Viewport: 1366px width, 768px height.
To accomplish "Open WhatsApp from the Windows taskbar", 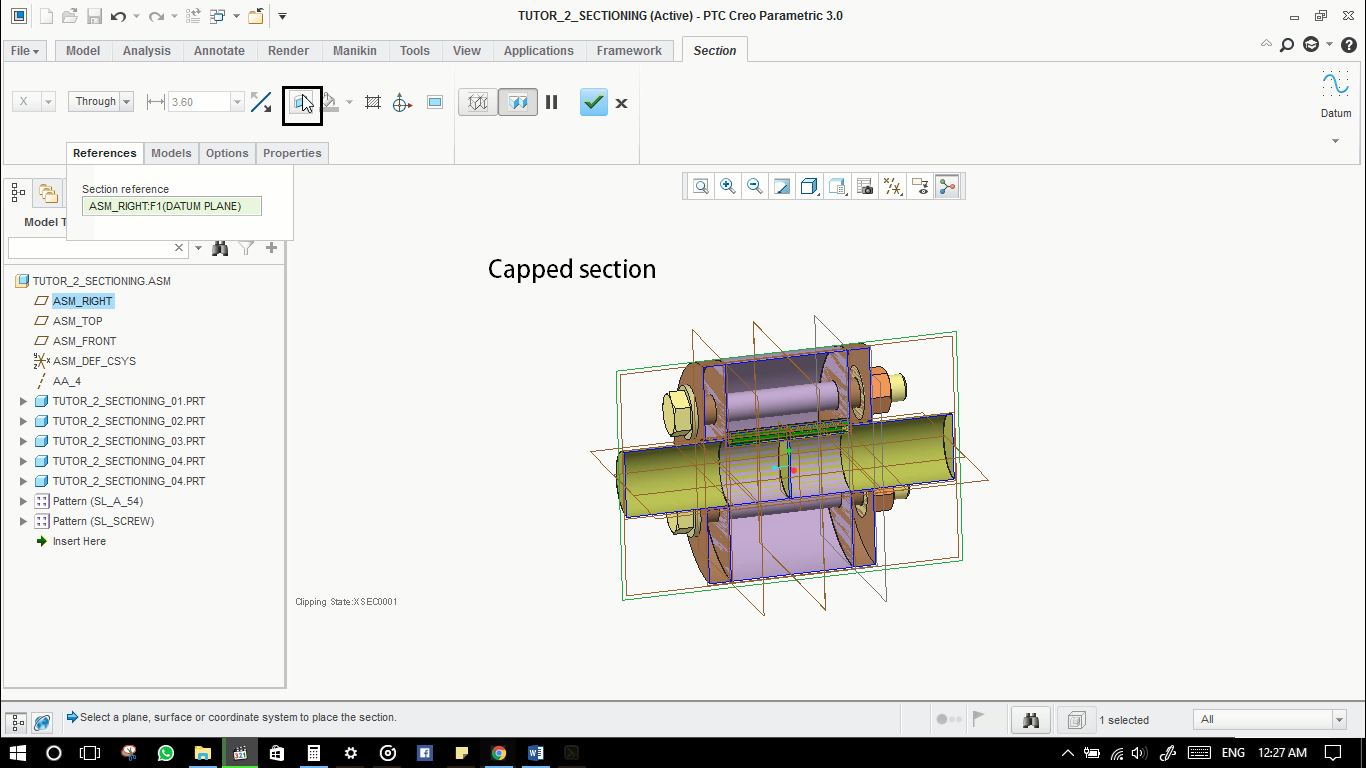I will 166,753.
